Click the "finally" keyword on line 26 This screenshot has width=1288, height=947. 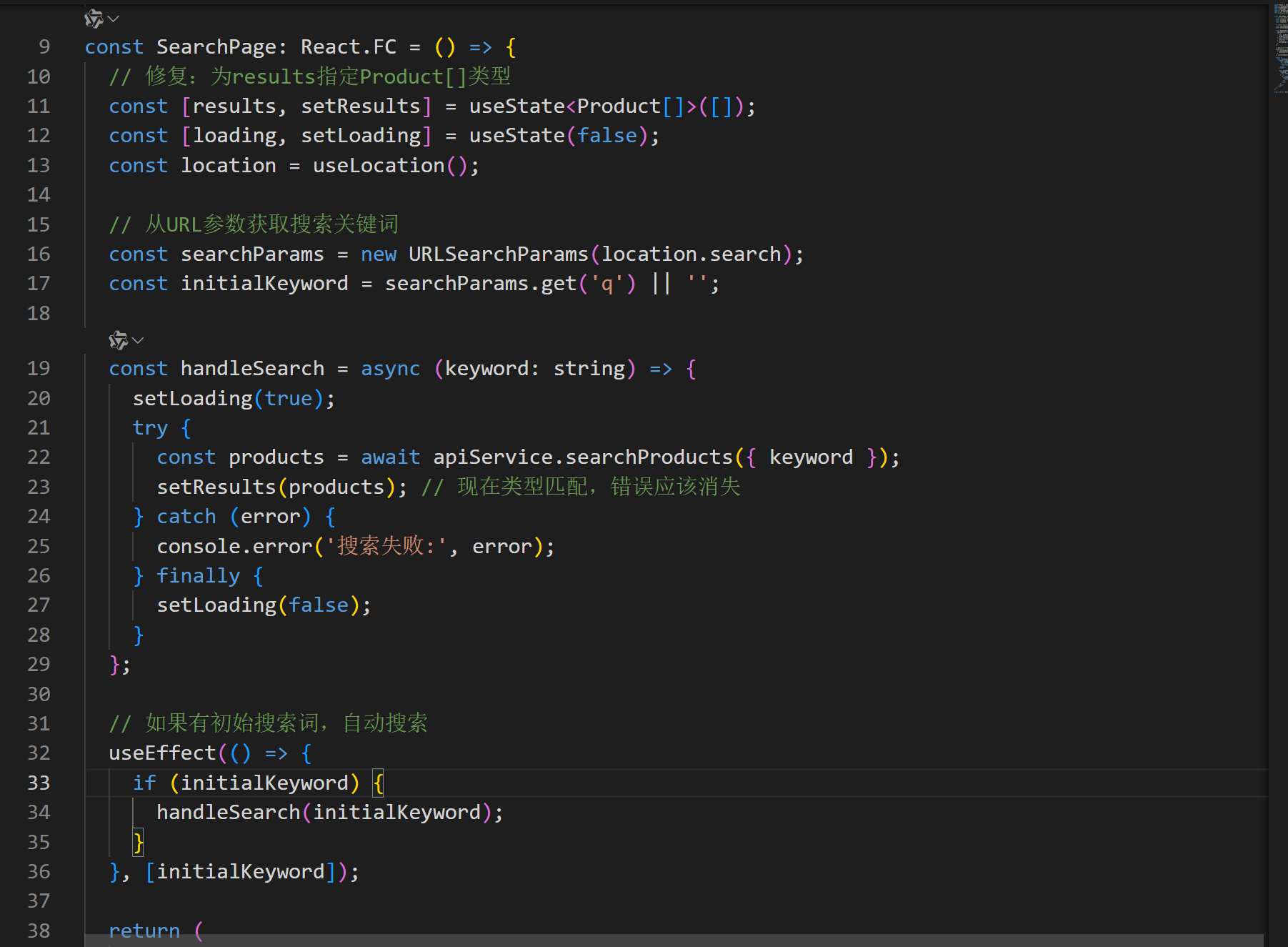tap(199, 576)
